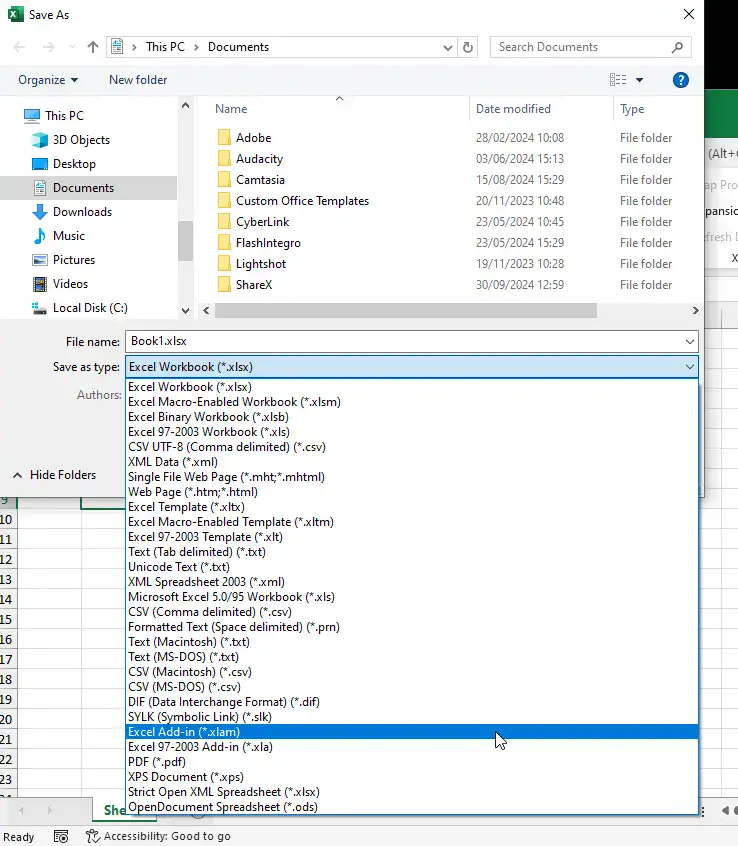Click the 3D Objects icon in sidebar
Viewport: 738px width, 846px height.
tap(40, 140)
